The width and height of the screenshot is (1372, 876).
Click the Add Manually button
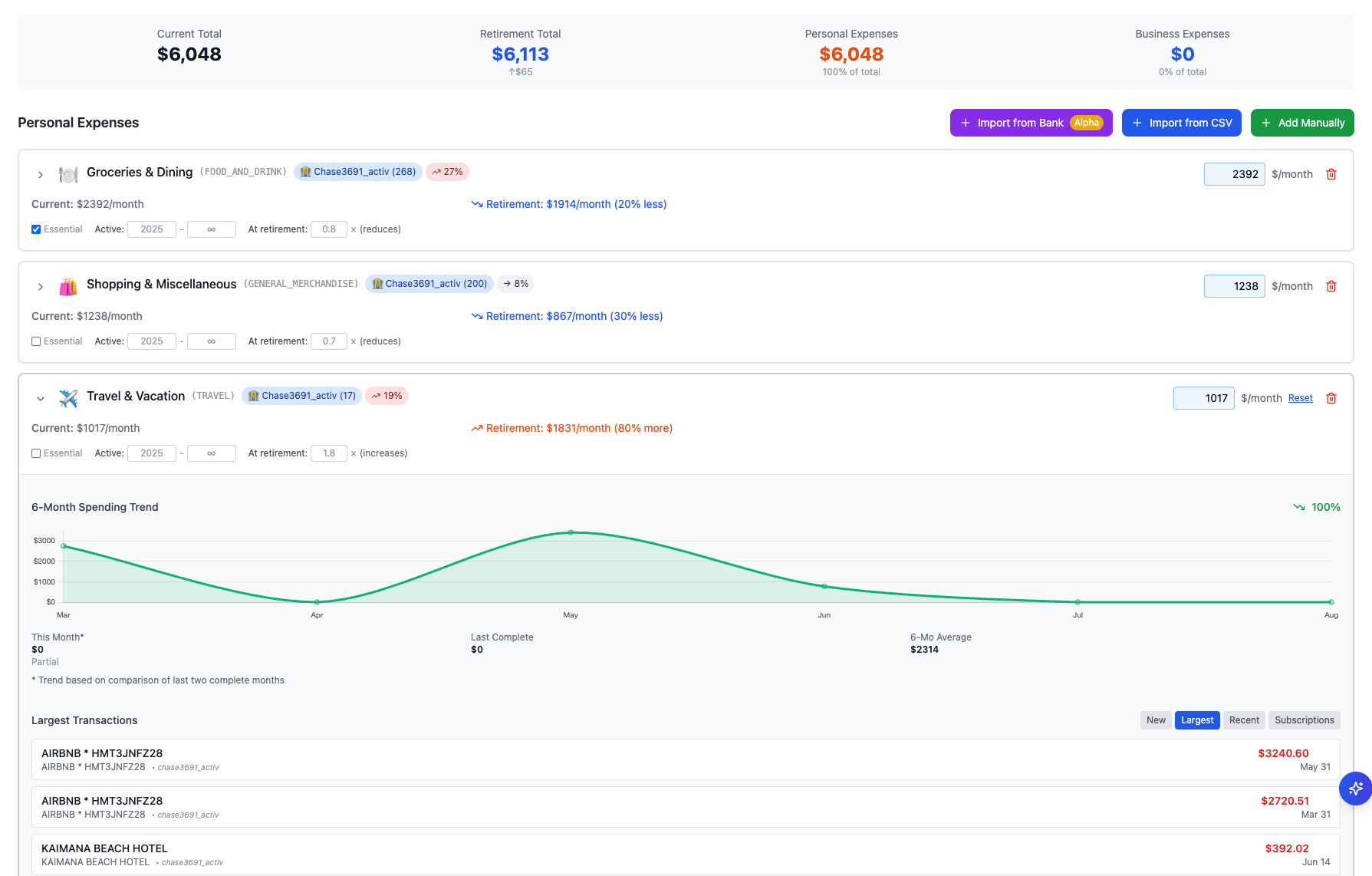[1301, 123]
